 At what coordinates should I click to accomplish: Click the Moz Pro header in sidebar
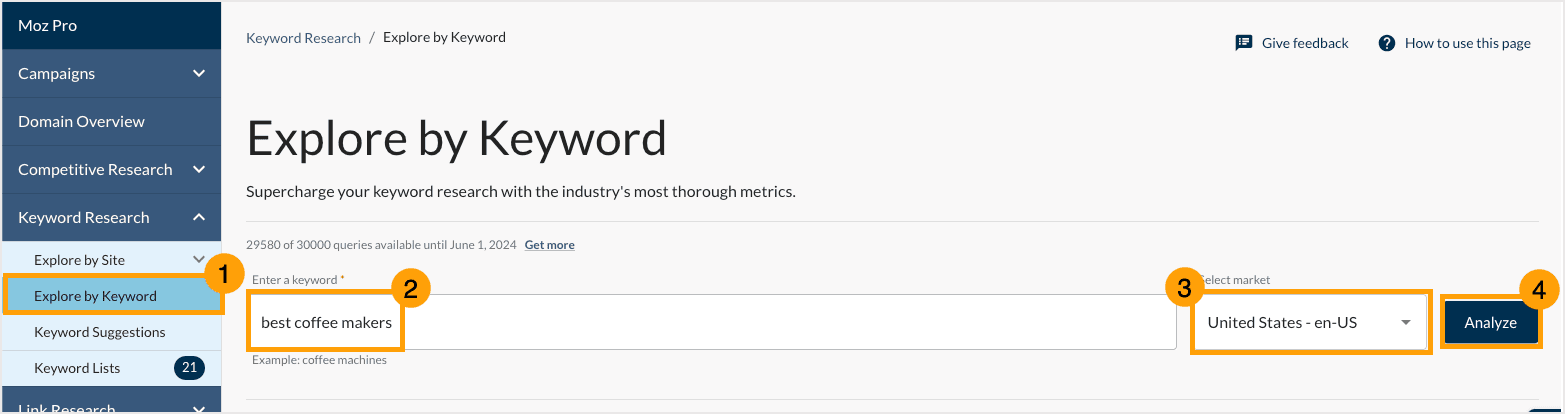[47, 26]
